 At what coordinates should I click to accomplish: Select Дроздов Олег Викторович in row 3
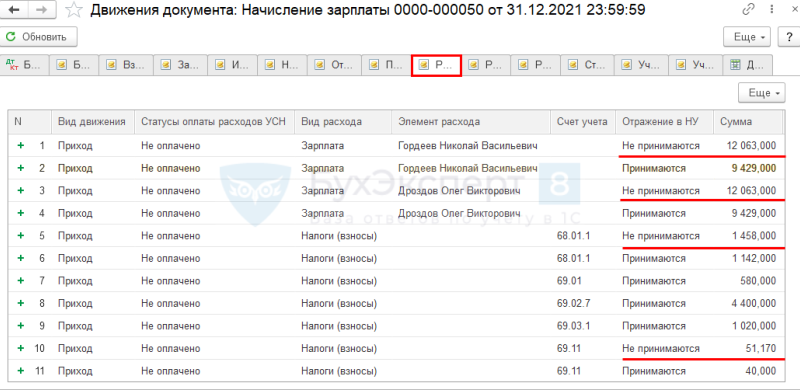(459, 191)
